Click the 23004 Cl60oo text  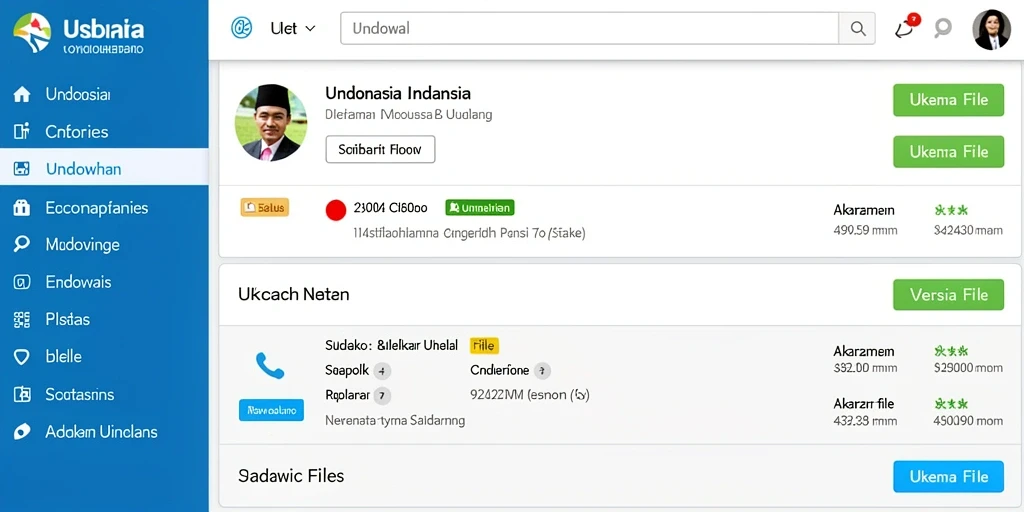(x=390, y=208)
